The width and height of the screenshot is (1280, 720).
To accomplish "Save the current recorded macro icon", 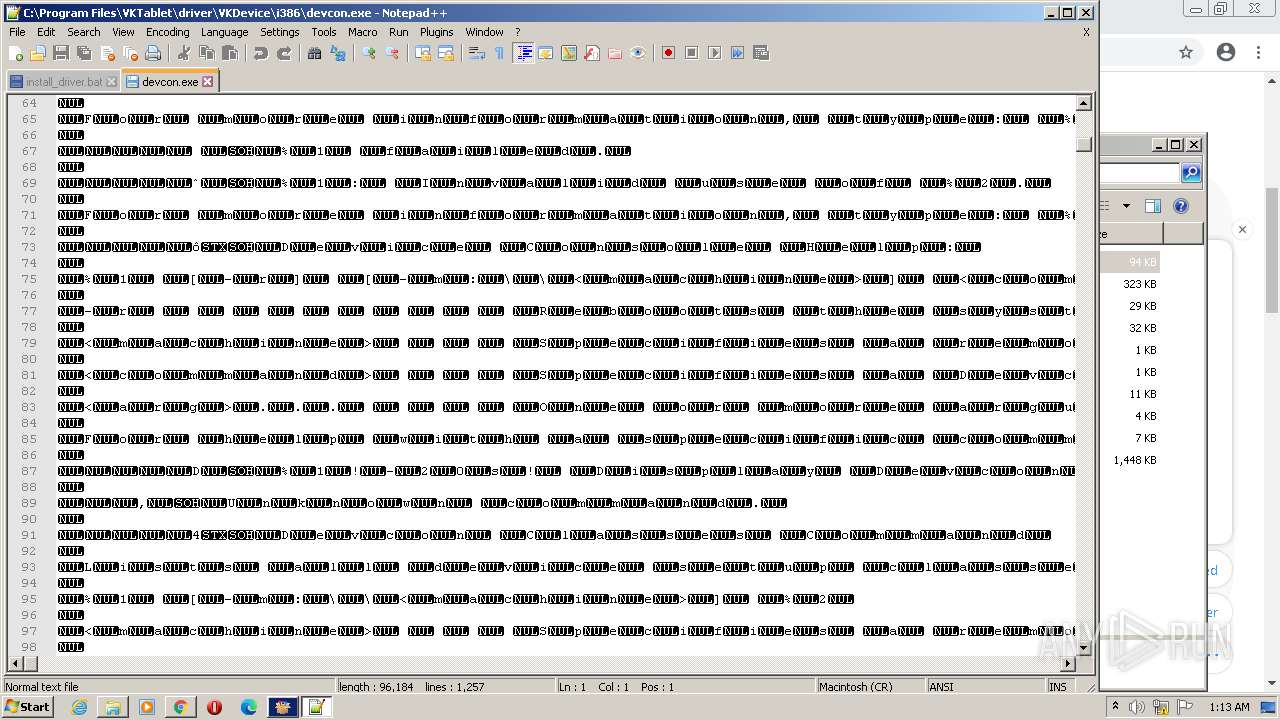I will pos(761,53).
